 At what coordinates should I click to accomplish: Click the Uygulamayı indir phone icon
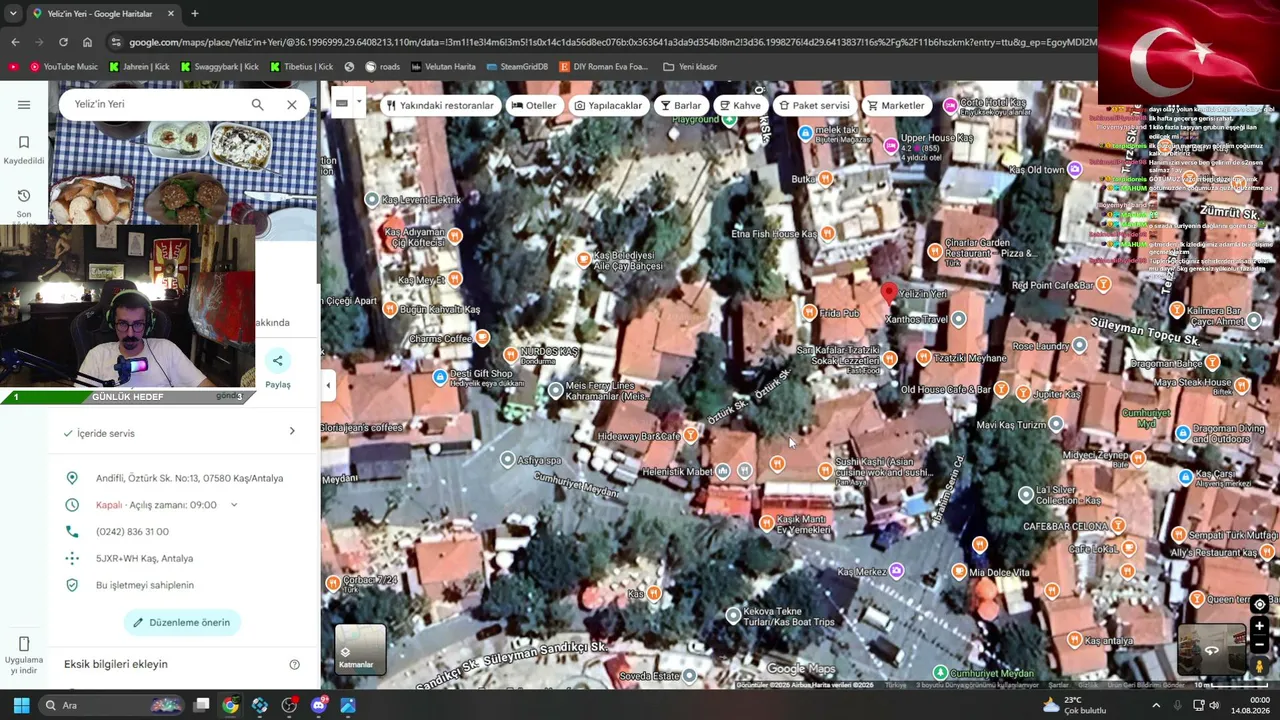coord(24,644)
